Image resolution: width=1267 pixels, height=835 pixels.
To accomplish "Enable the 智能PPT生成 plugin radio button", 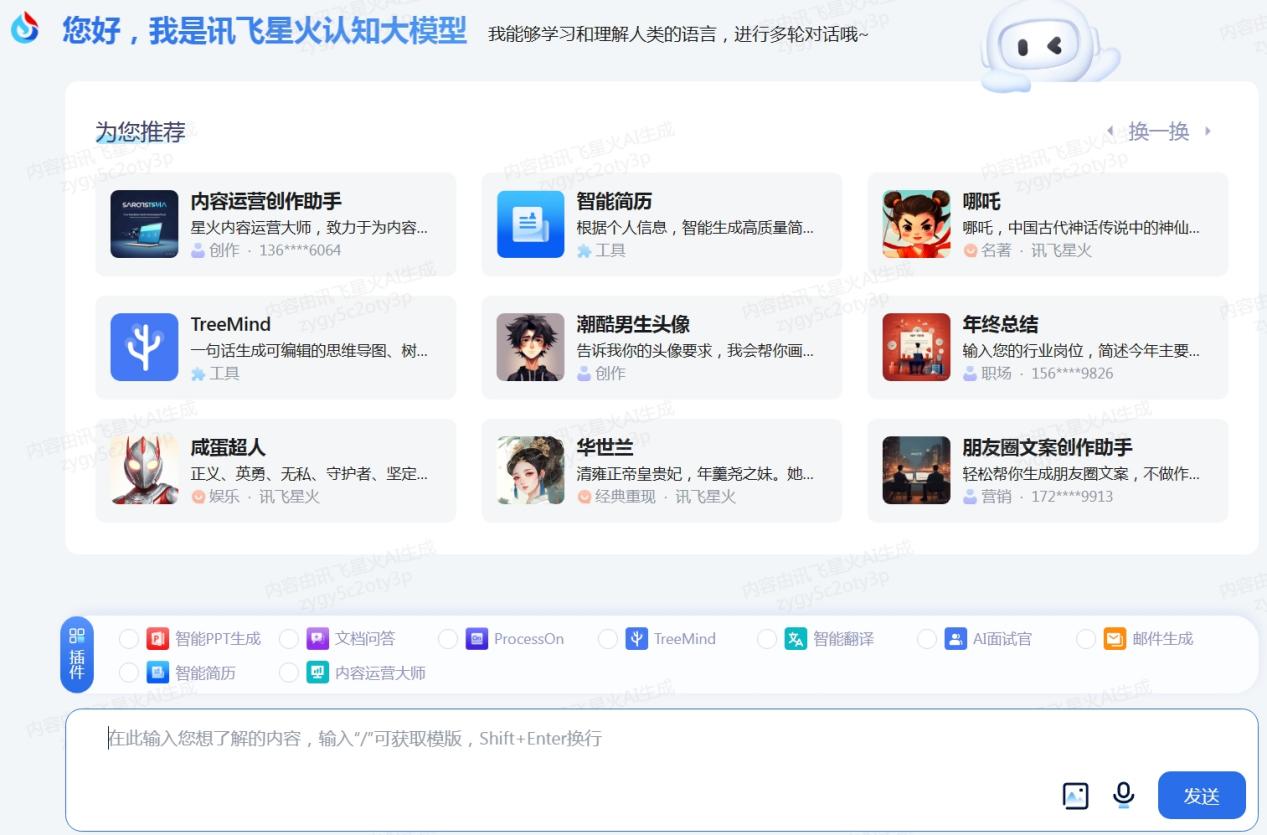I will click(x=129, y=639).
